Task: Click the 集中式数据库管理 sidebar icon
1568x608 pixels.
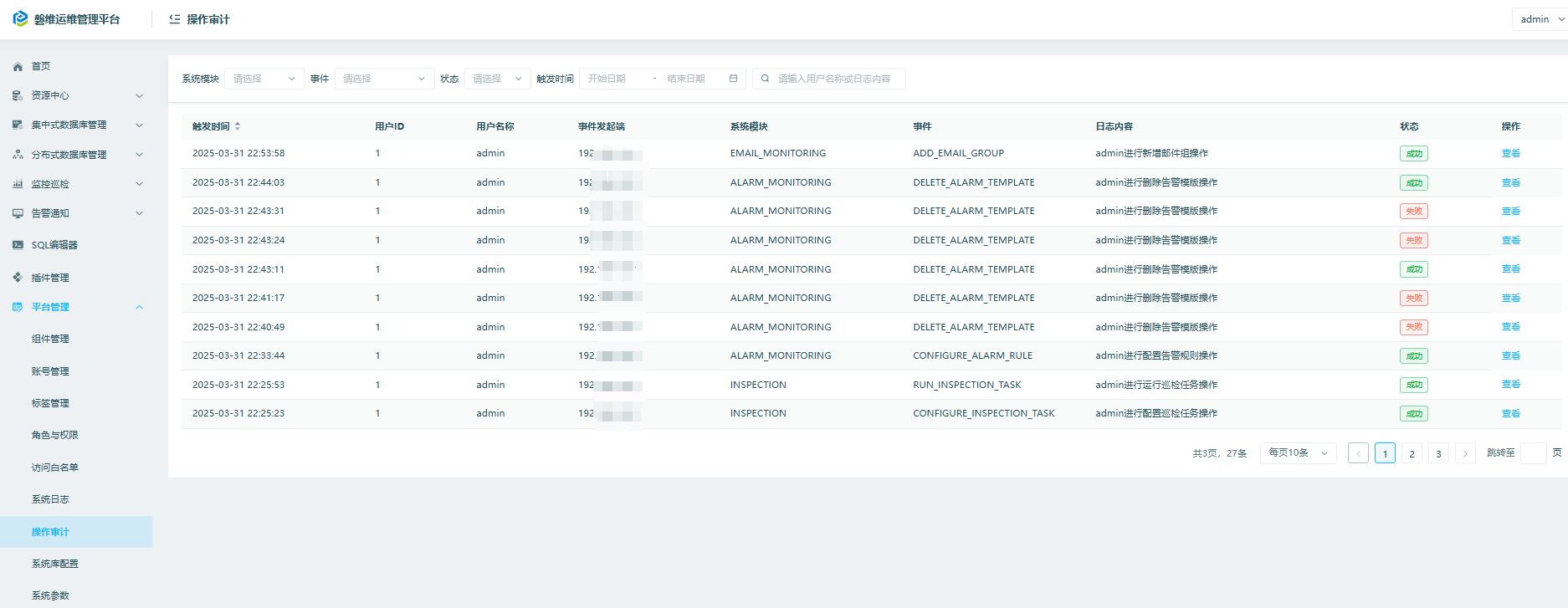Action: click(18, 125)
